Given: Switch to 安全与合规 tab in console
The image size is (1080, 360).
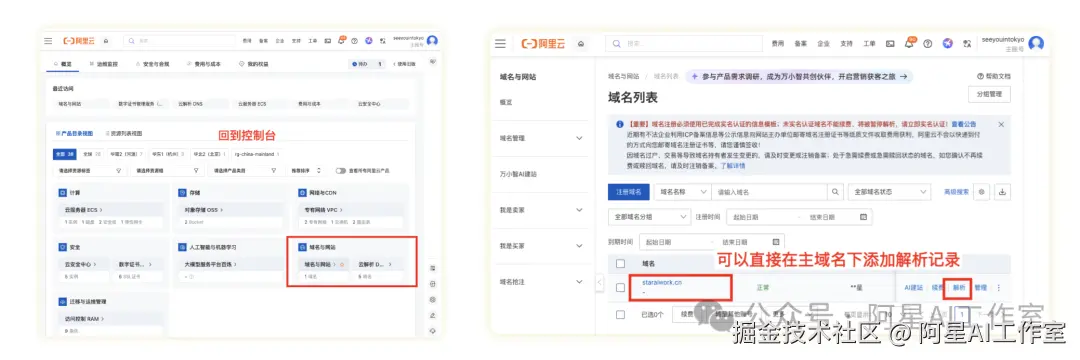Looking at the screenshot, I should point(152,63).
